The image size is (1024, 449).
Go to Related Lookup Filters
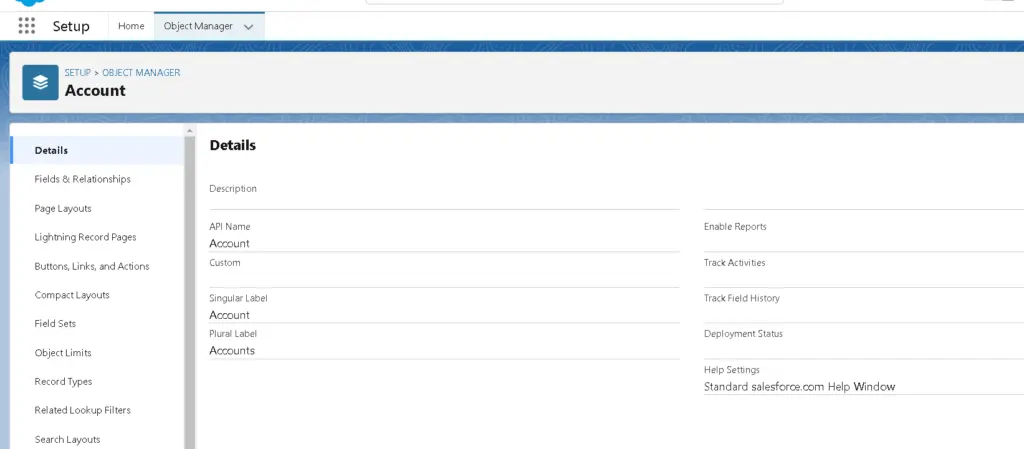pyautogui.click(x=82, y=411)
